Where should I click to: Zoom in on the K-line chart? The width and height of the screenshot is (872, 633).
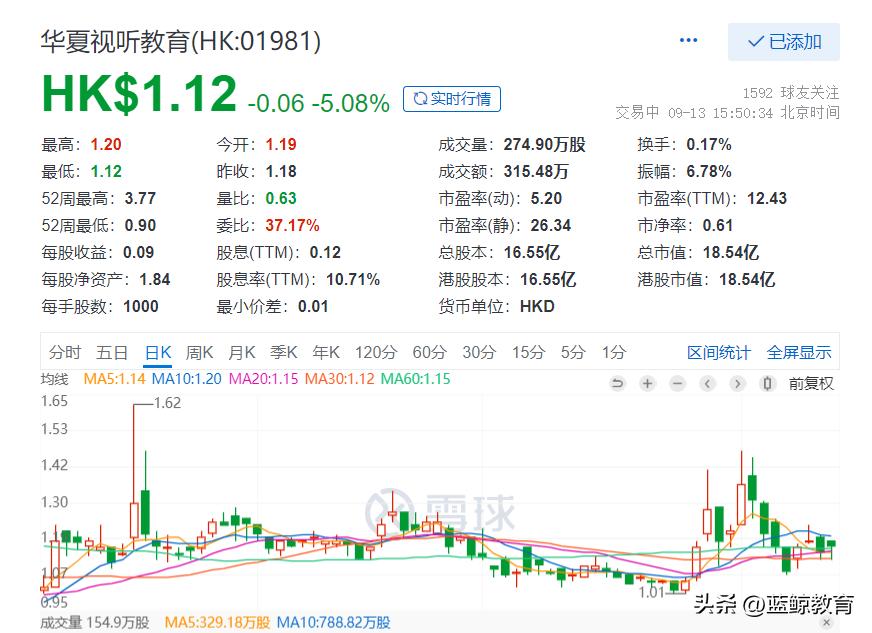(x=647, y=383)
